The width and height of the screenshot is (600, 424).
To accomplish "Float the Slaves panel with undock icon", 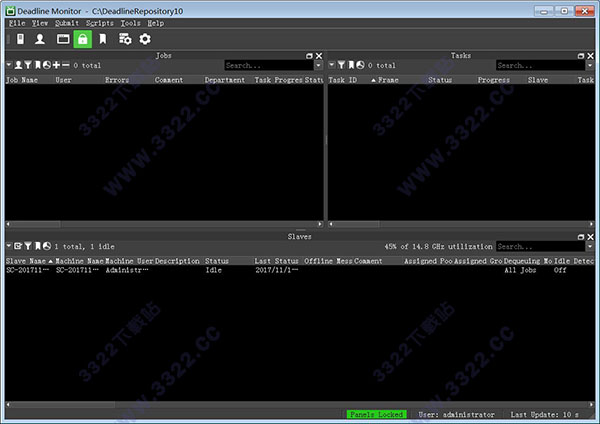I will tap(581, 237).
